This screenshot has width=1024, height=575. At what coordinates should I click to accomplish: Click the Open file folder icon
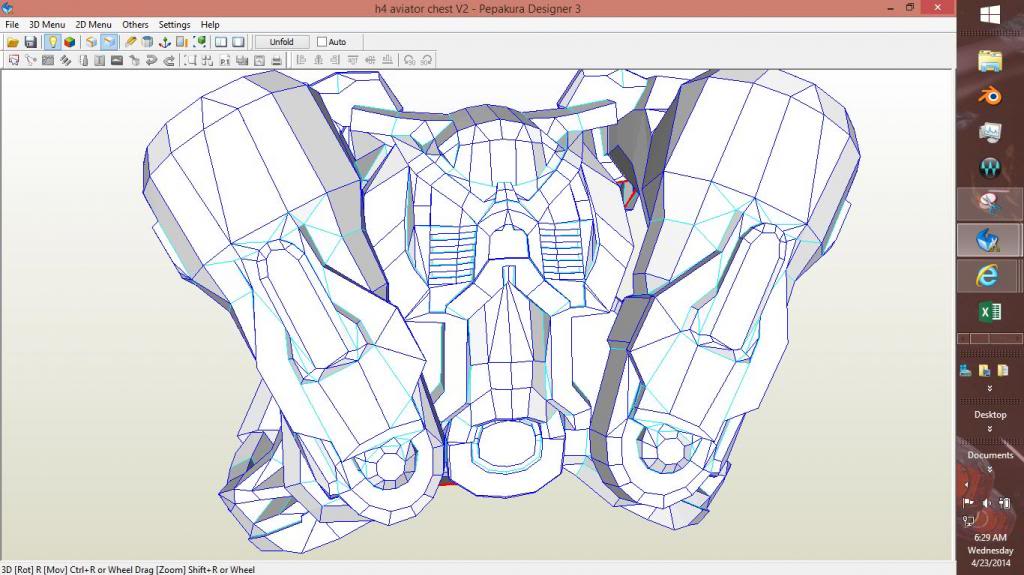tap(12, 42)
